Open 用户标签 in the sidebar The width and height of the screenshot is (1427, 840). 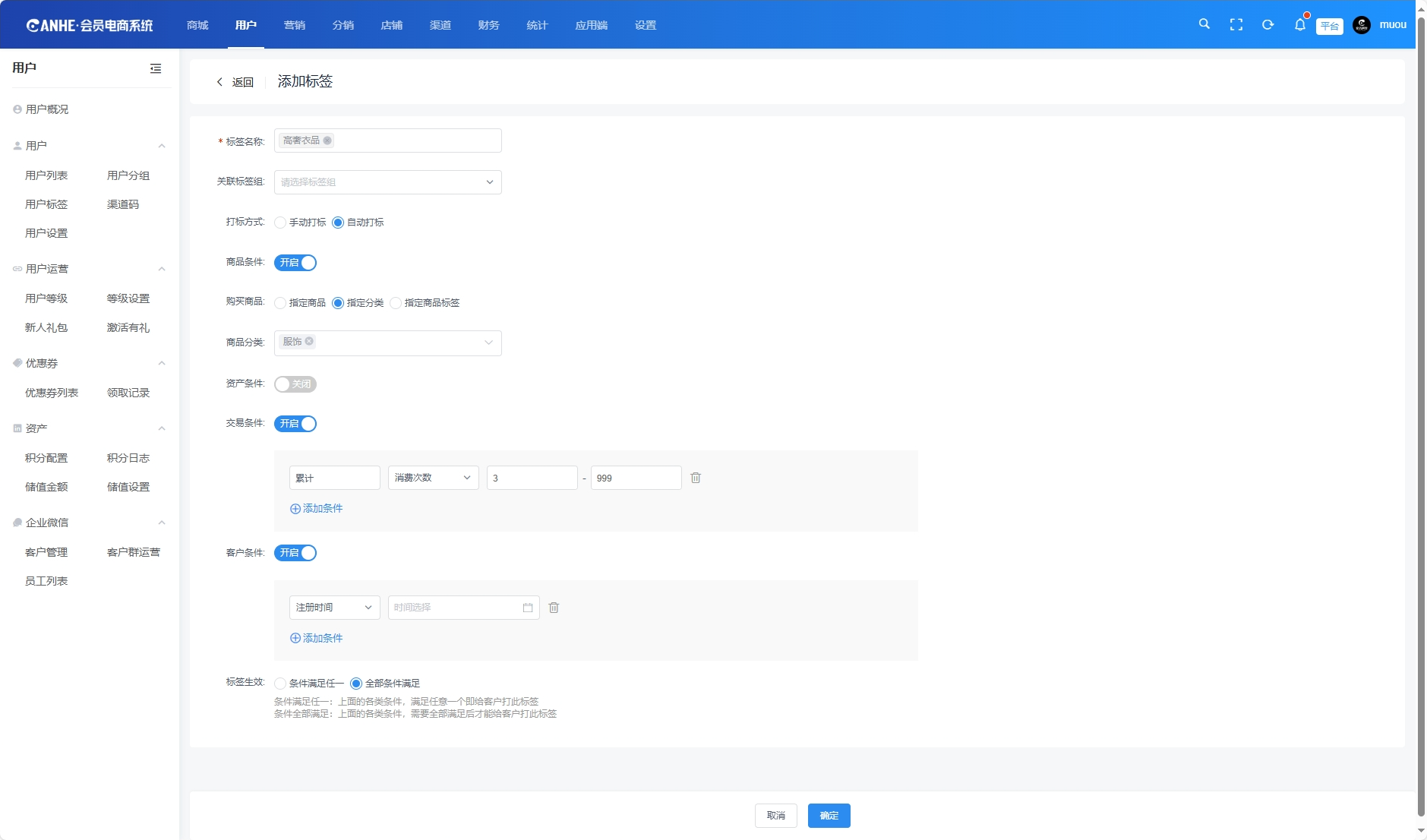click(x=46, y=204)
